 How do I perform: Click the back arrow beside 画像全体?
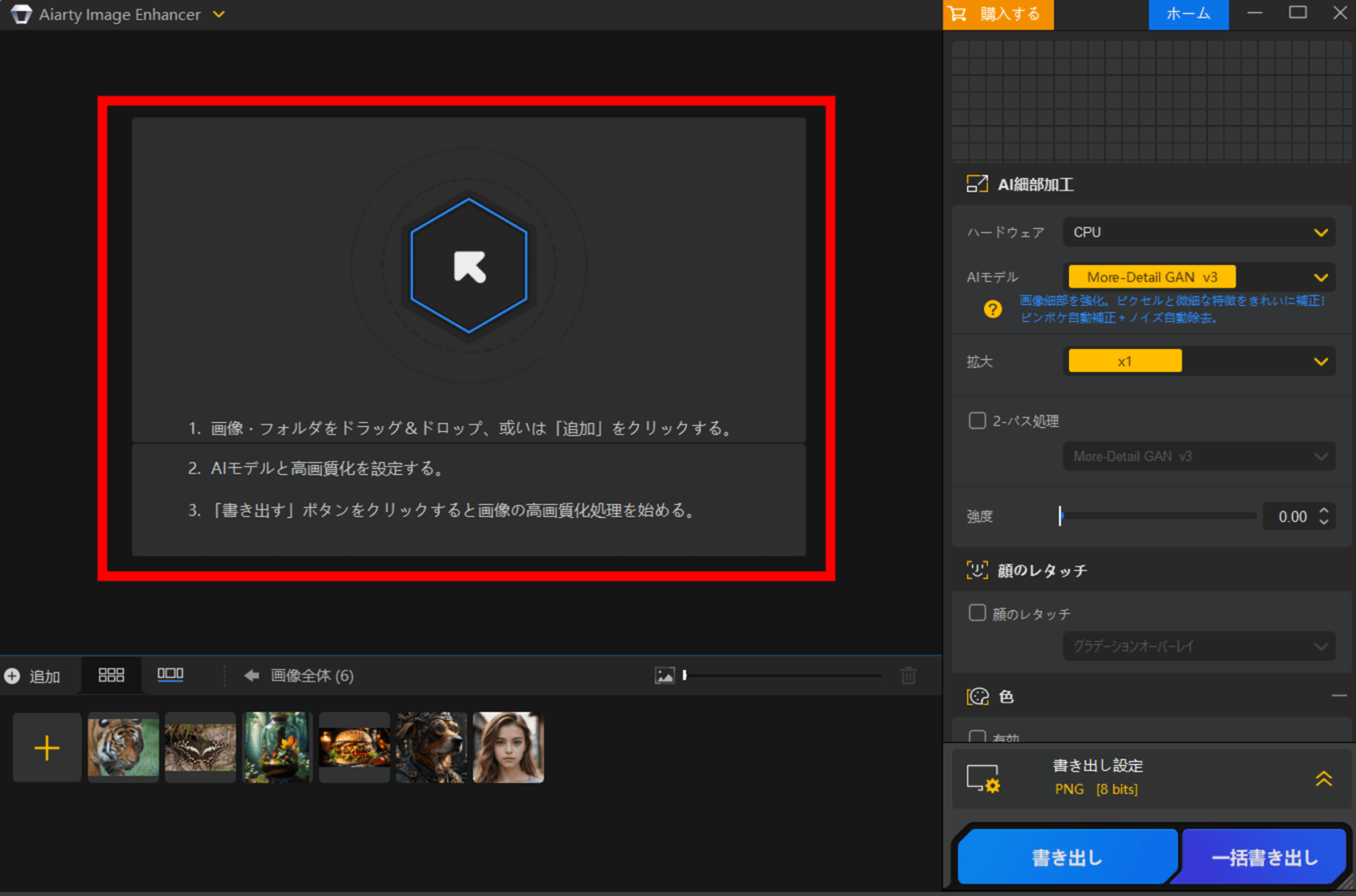(x=252, y=675)
